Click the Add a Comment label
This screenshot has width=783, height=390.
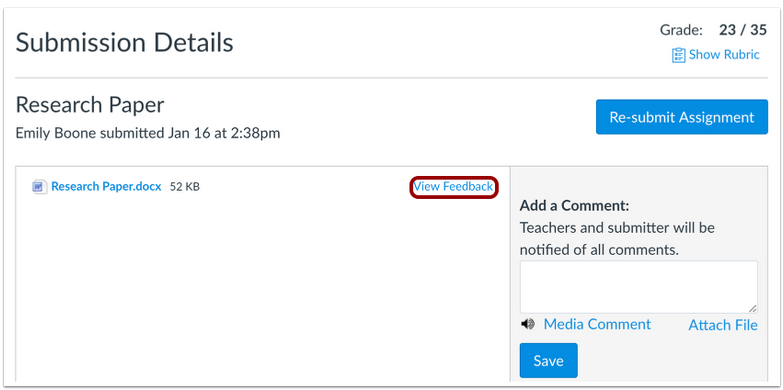click(575, 205)
